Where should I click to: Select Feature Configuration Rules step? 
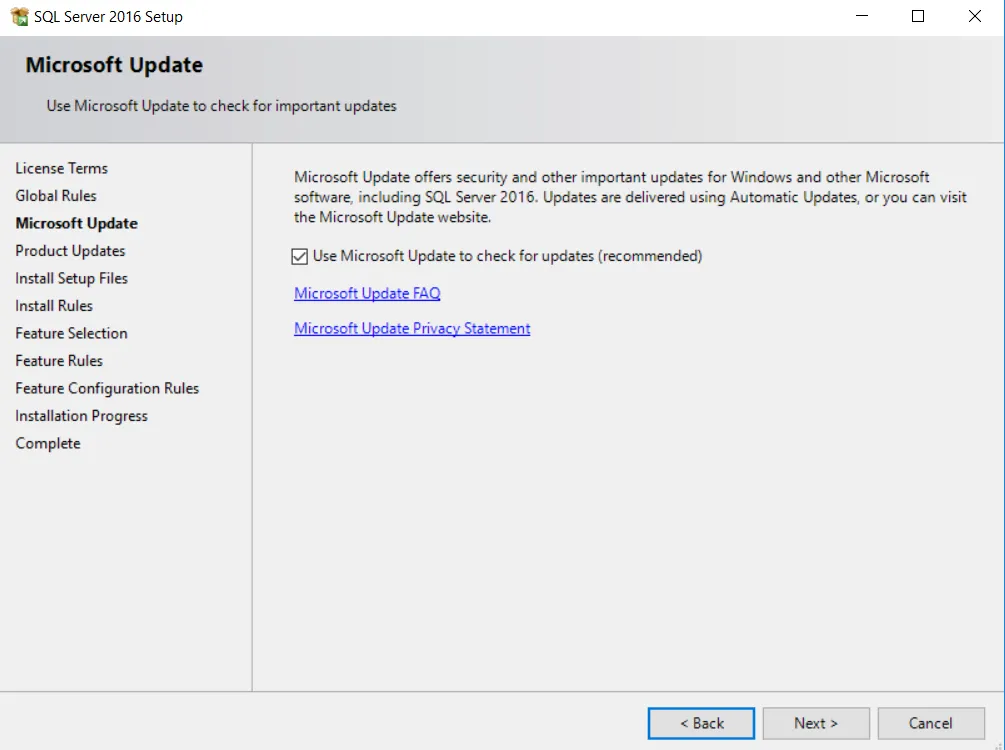click(x=107, y=388)
